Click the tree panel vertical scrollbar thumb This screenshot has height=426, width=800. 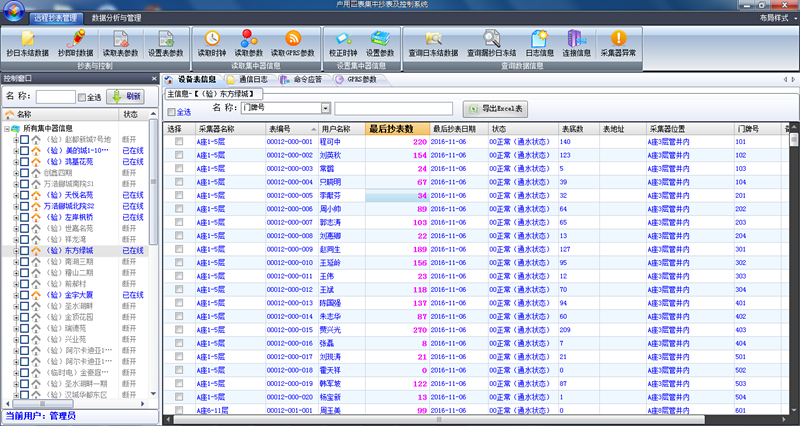(153, 181)
